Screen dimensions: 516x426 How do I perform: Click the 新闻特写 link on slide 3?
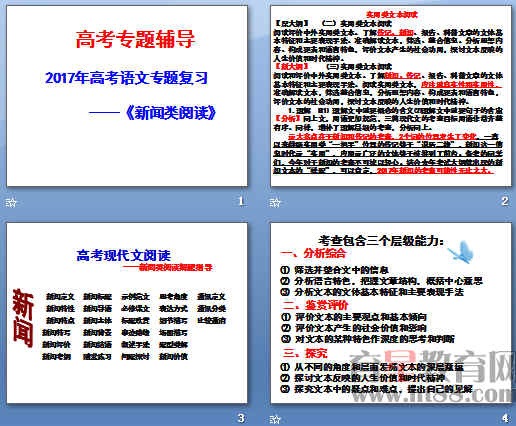point(56,332)
